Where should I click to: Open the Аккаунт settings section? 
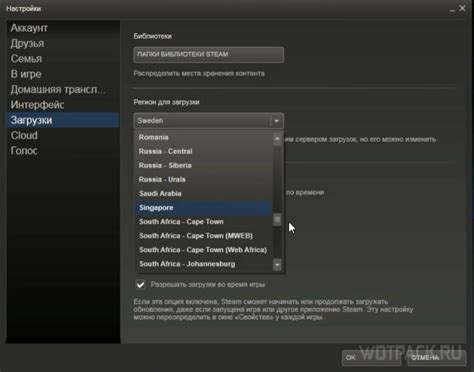coord(63,28)
